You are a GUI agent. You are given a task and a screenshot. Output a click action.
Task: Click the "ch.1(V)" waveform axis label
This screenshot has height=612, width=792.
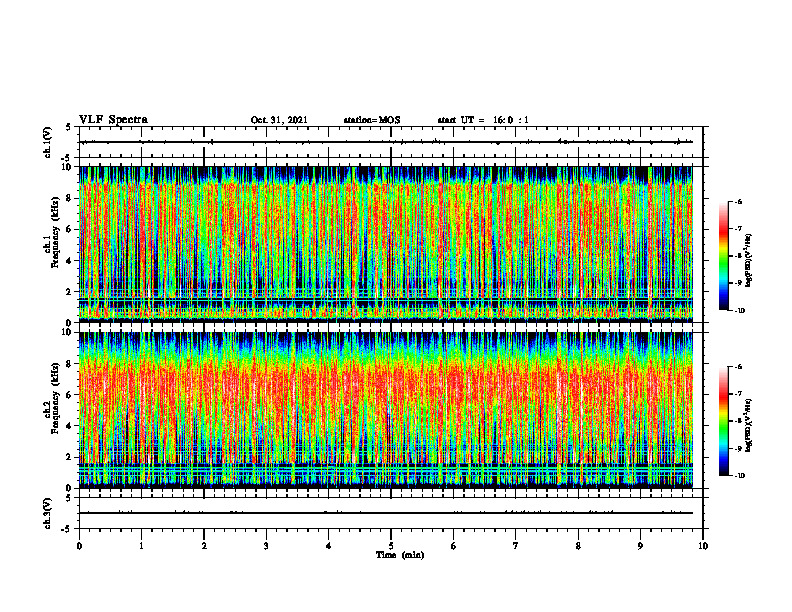pos(47,142)
